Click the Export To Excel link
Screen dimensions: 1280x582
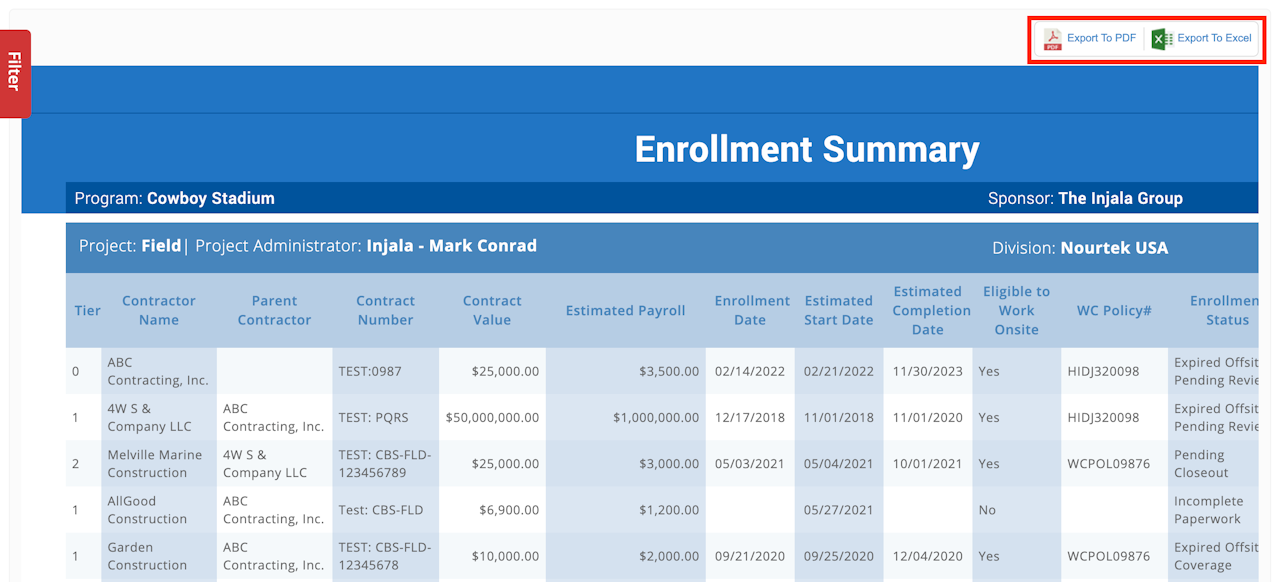pos(1214,38)
